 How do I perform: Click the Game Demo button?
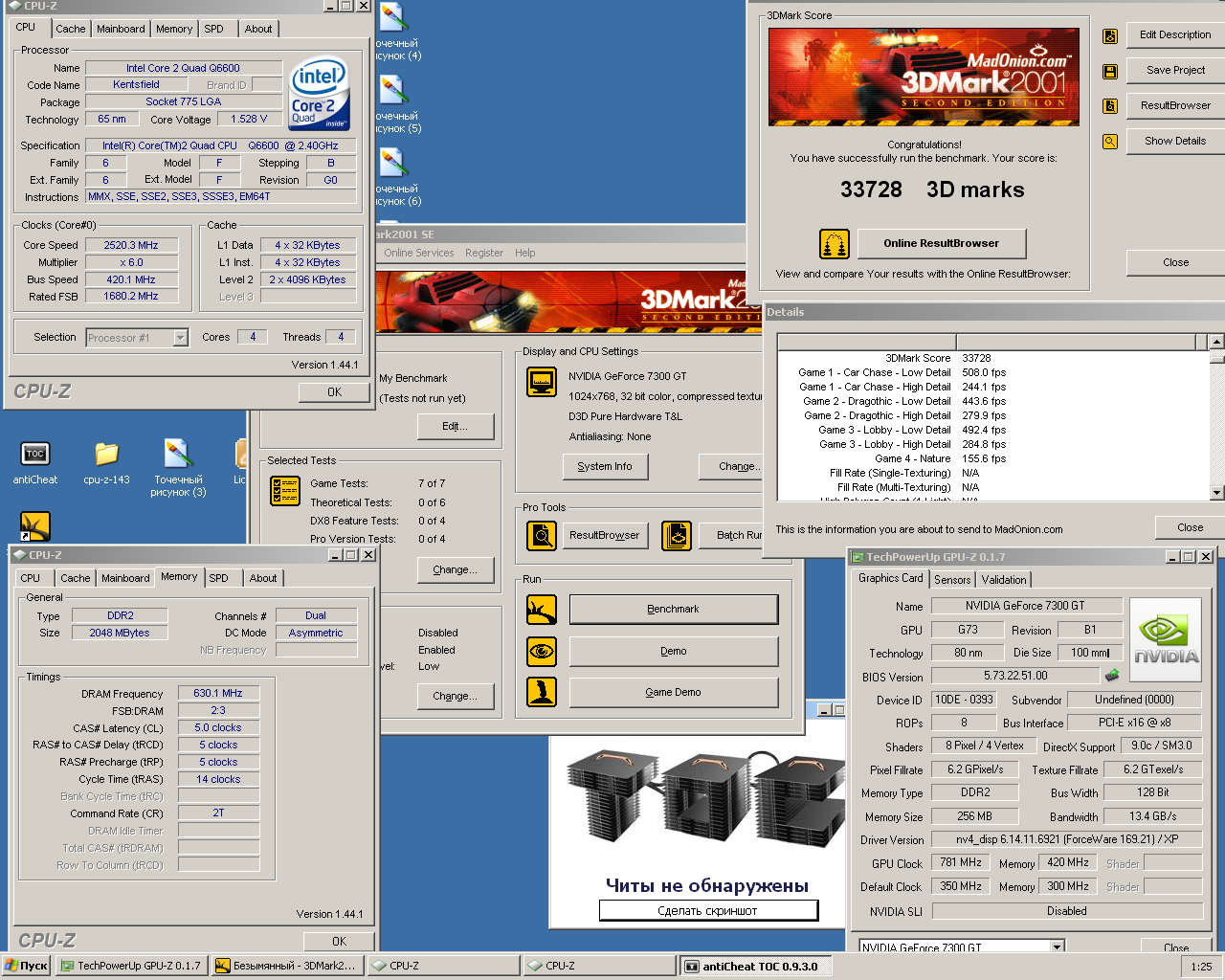[674, 693]
